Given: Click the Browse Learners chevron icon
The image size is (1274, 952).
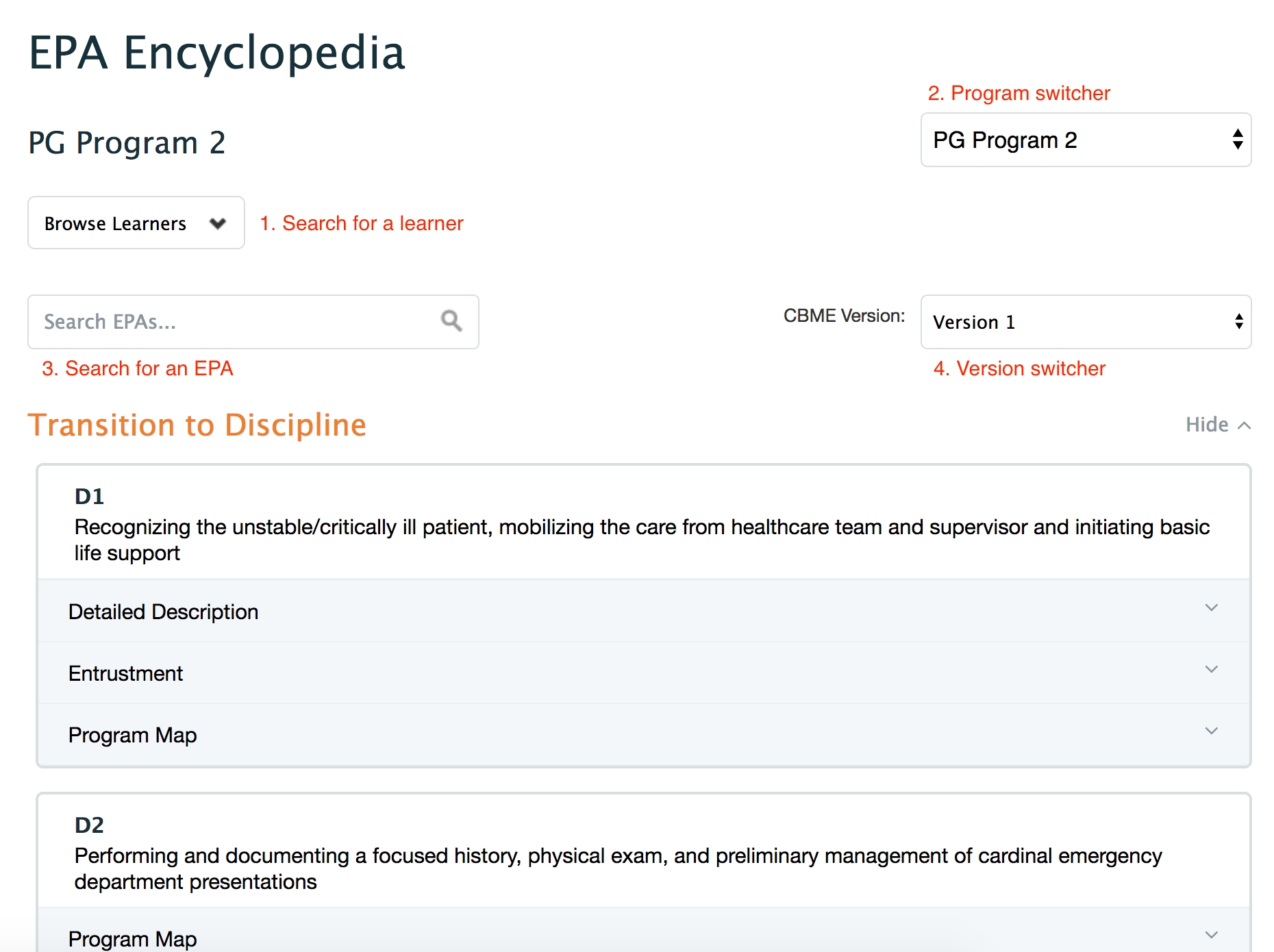Looking at the screenshot, I should 218,223.
